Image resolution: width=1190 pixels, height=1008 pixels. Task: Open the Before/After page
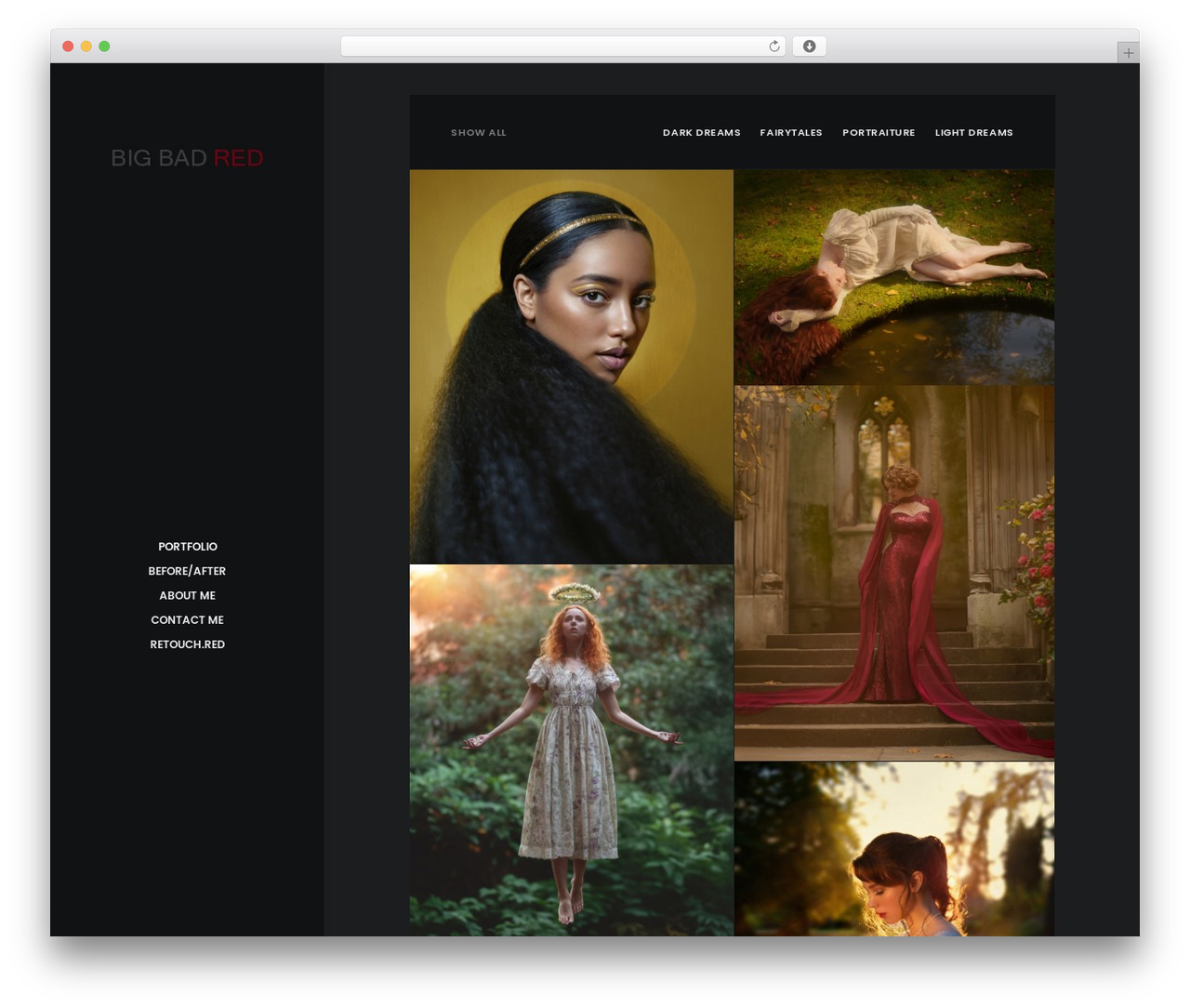pos(187,571)
